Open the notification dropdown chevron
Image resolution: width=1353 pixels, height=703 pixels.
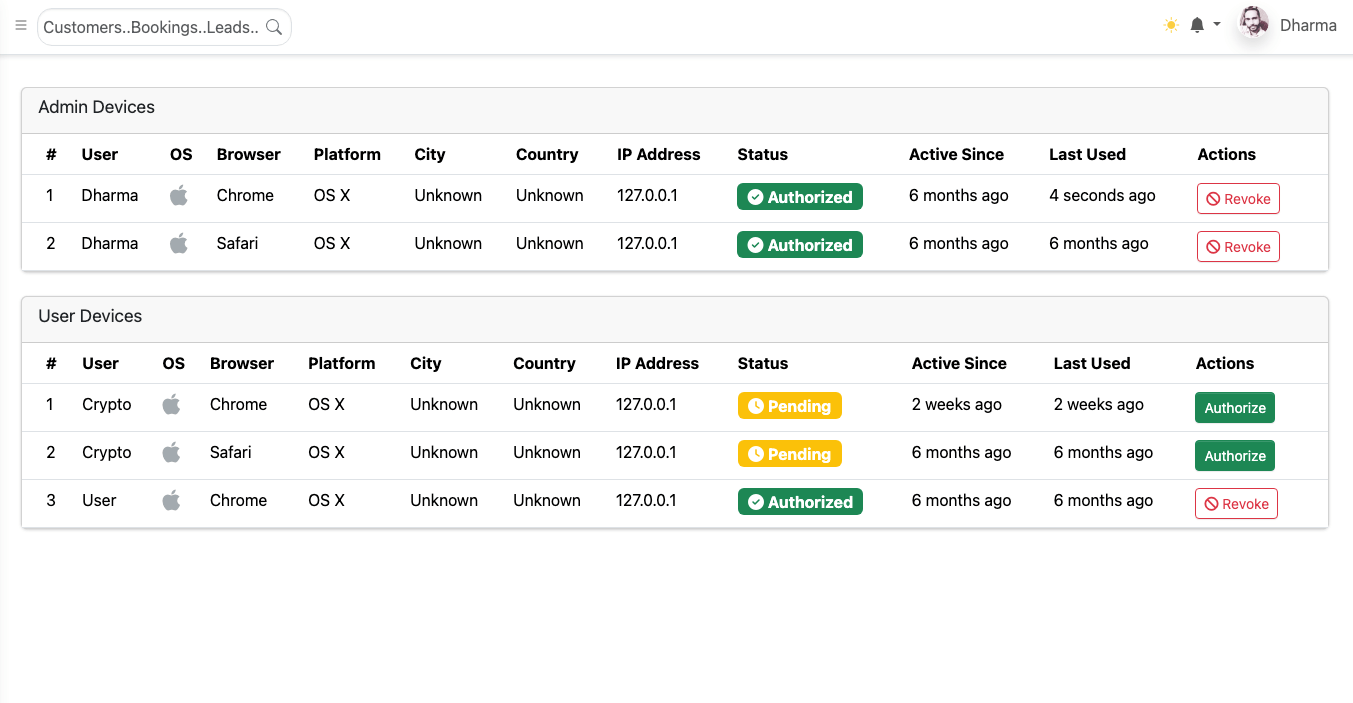coord(1219,25)
